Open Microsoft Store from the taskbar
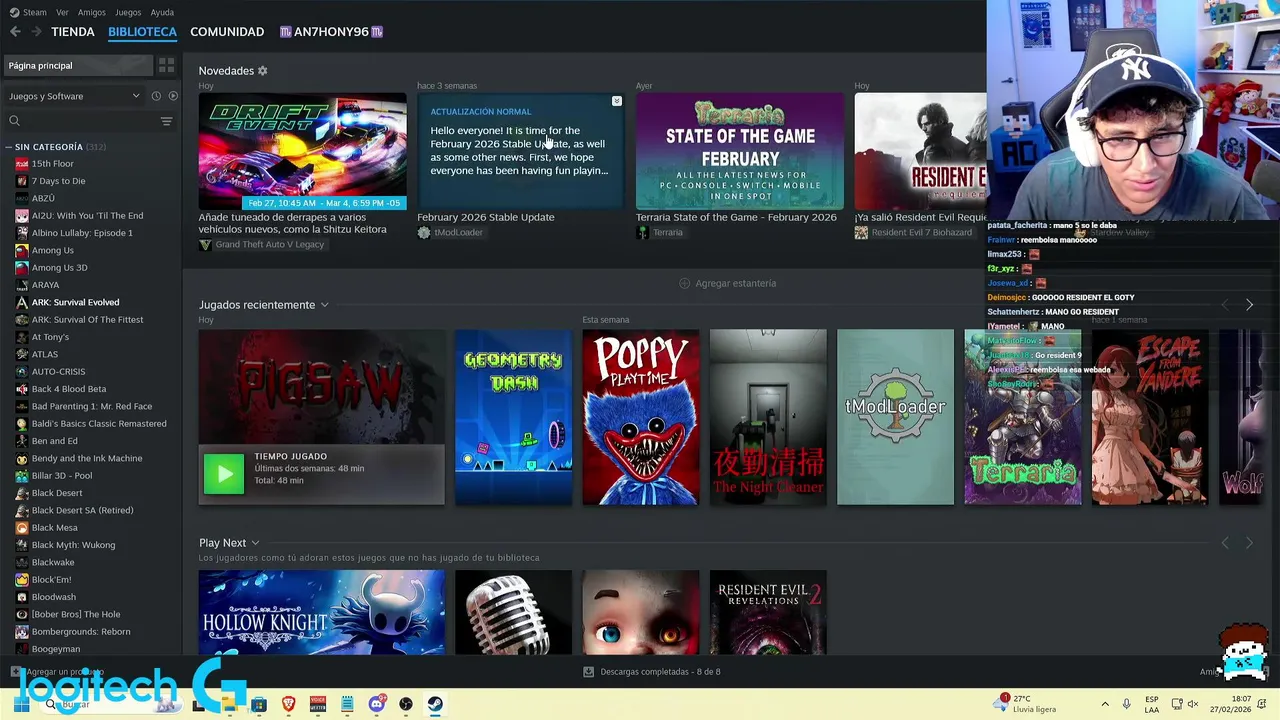Screen dimensions: 1280x720 [x=259, y=704]
